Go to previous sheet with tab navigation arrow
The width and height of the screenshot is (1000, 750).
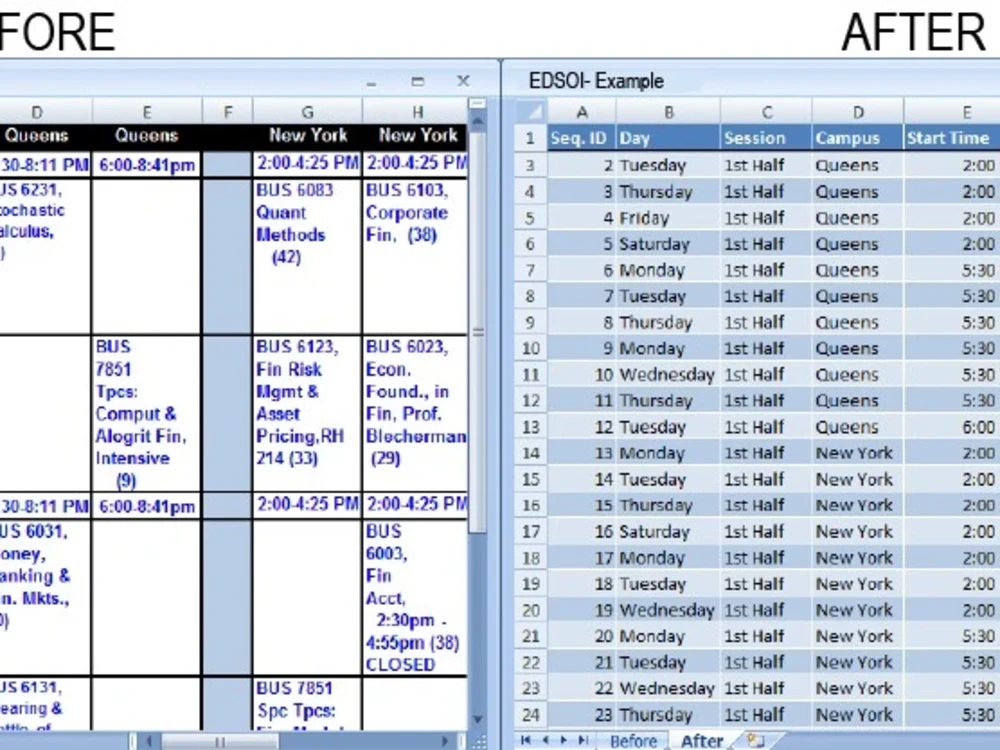pyautogui.click(x=545, y=740)
